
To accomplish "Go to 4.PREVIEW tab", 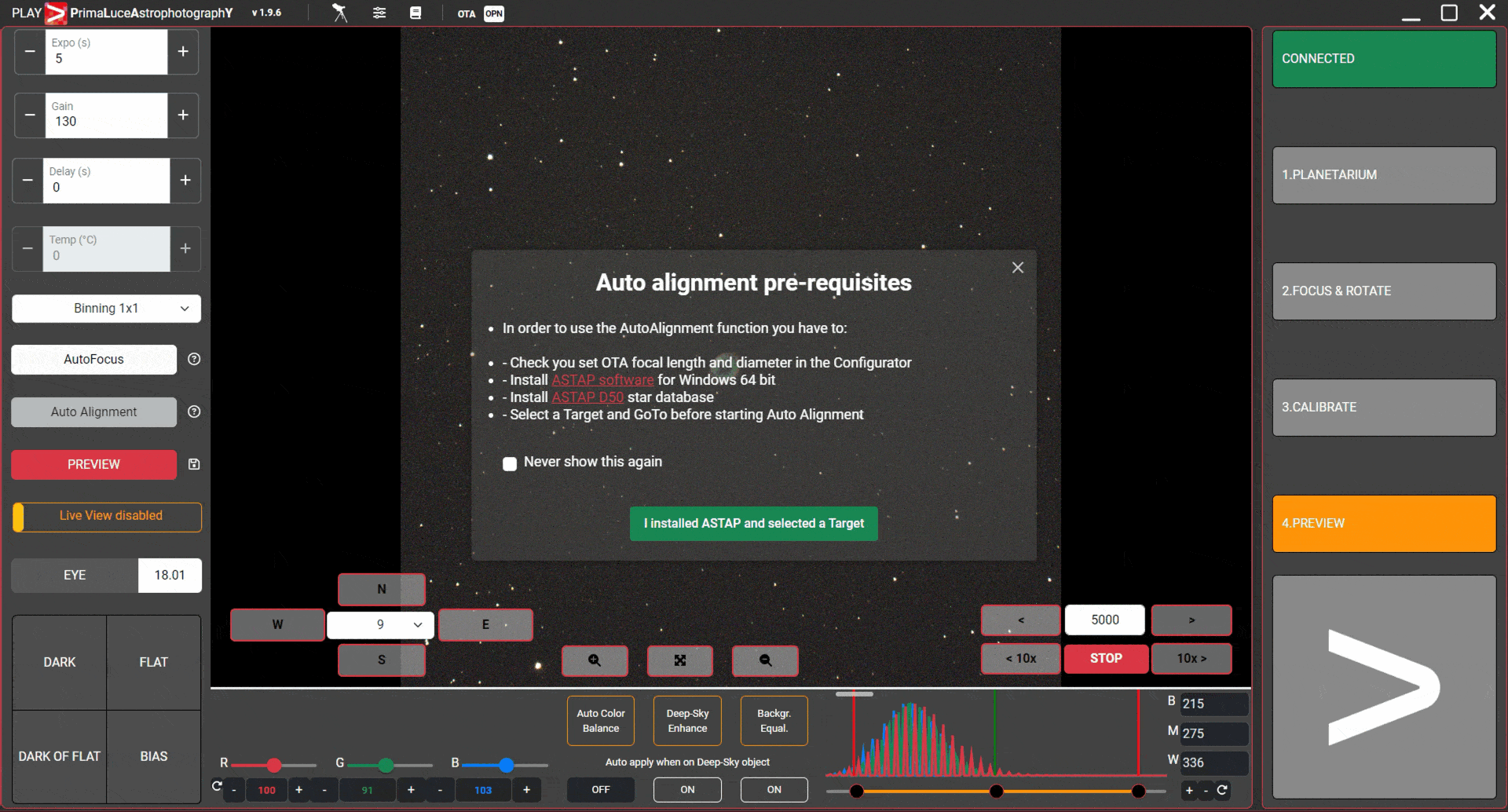I will coord(1384,524).
